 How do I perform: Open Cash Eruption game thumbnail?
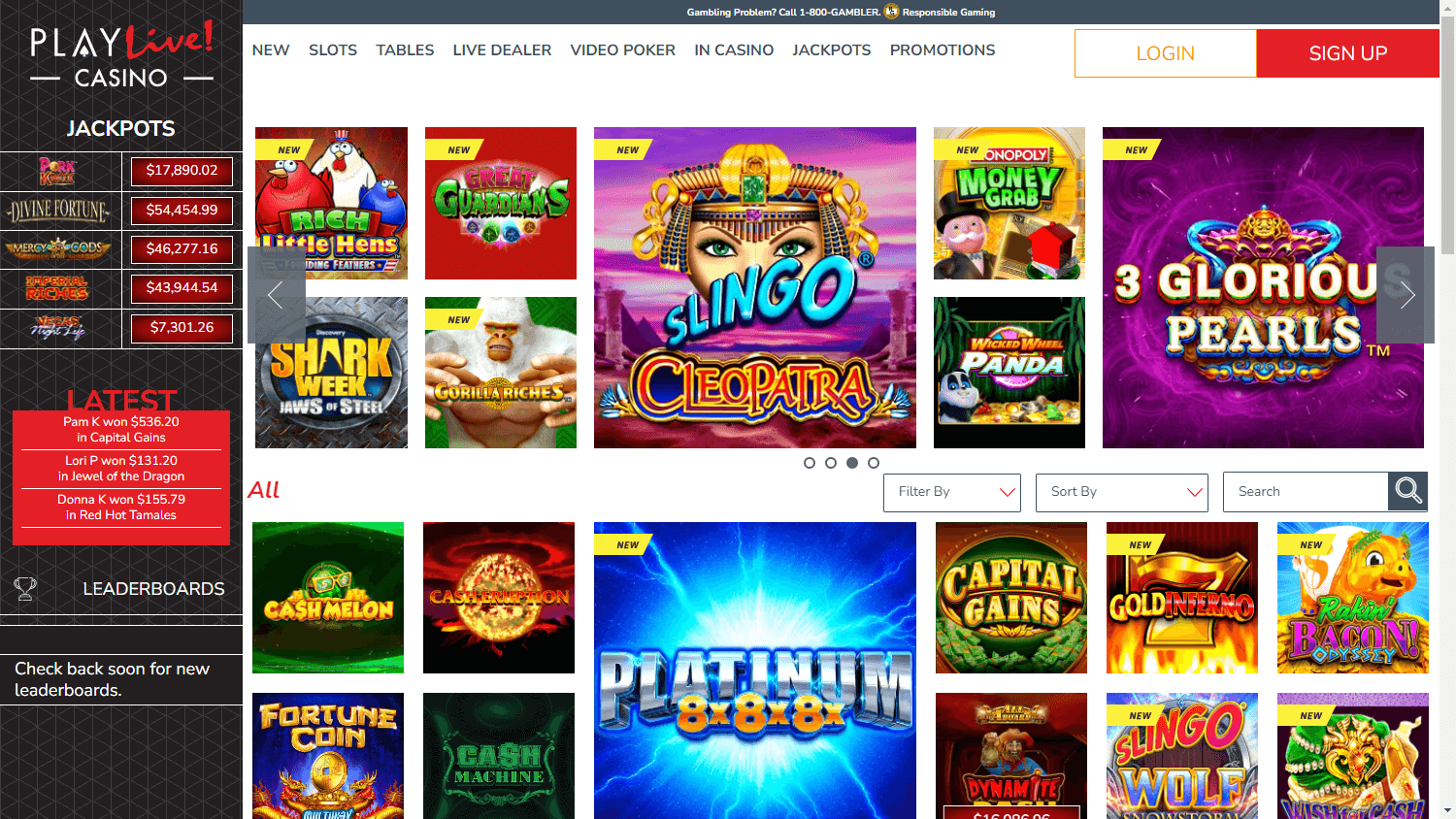(499, 598)
